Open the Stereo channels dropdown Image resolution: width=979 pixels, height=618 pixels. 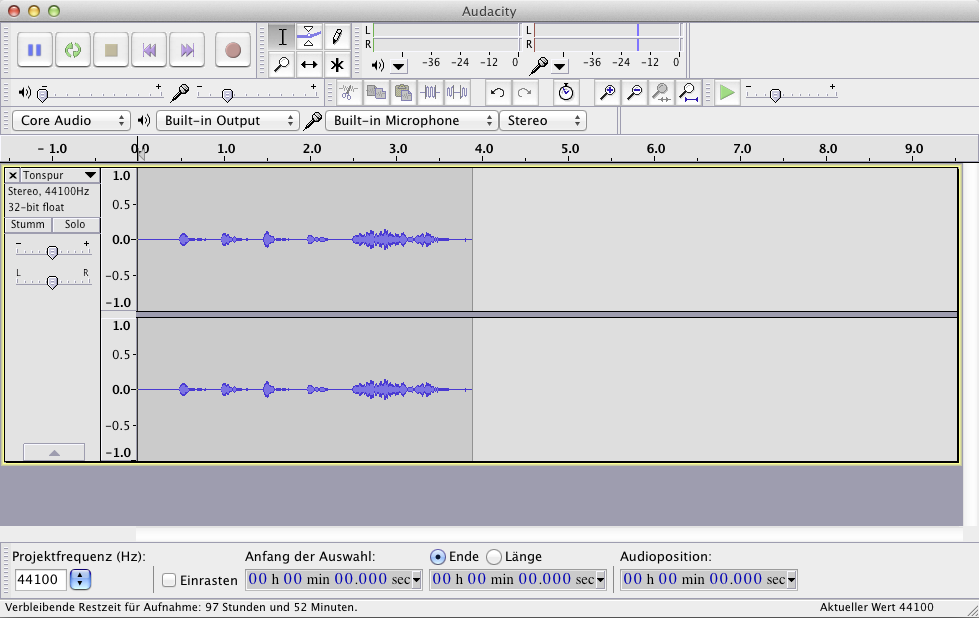543,120
